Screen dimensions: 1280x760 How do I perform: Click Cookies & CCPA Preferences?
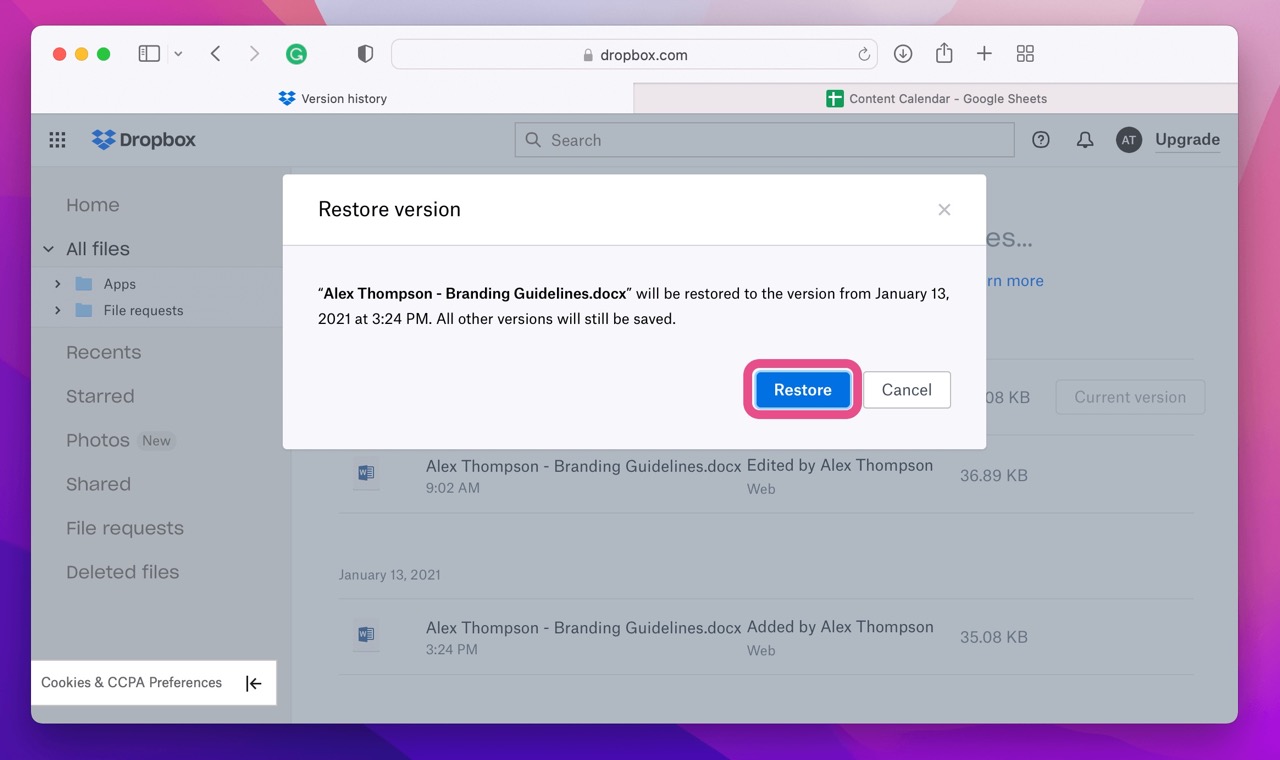[x=131, y=682]
